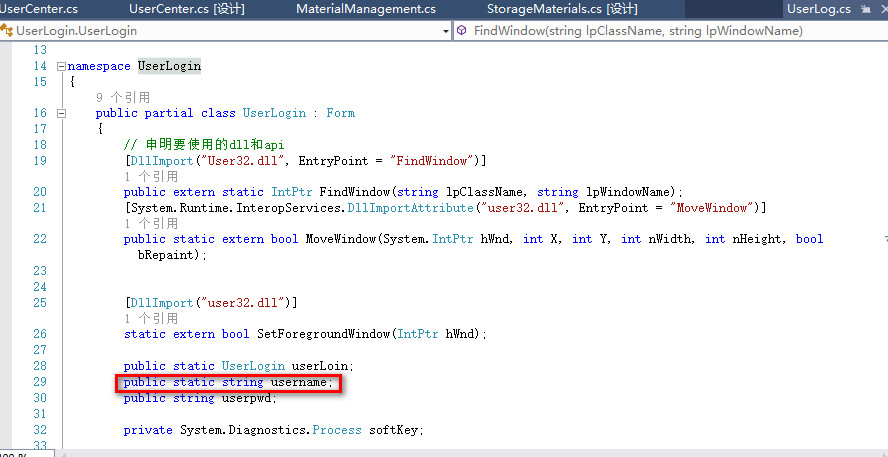Click the 'bRepaint' parameter on the wrapped line
This screenshot has height=457, width=888.
click(x=165, y=255)
